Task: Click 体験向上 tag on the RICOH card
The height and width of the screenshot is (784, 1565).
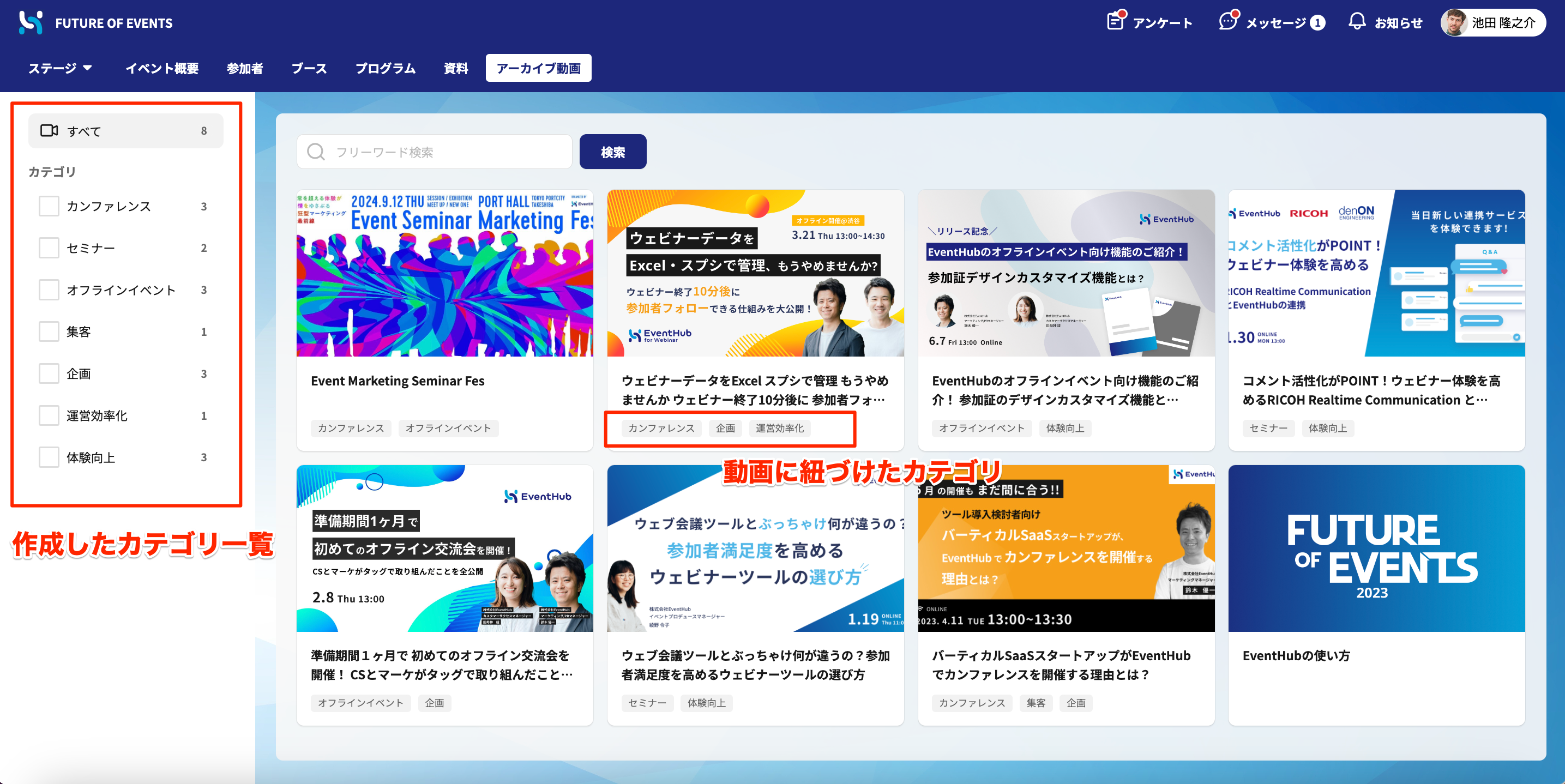Action: click(x=1327, y=428)
